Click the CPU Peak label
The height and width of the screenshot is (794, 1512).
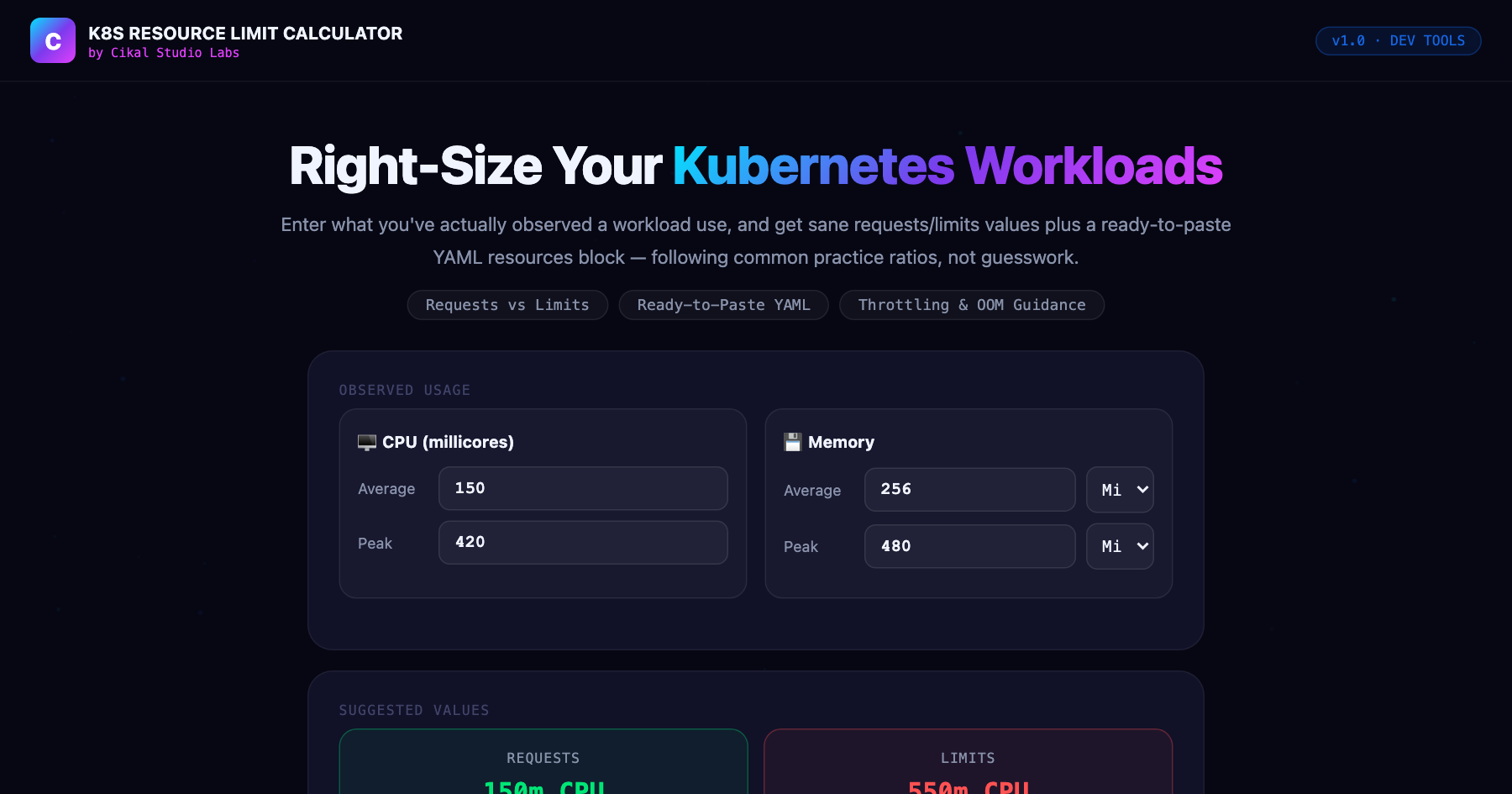pos(375,544)
